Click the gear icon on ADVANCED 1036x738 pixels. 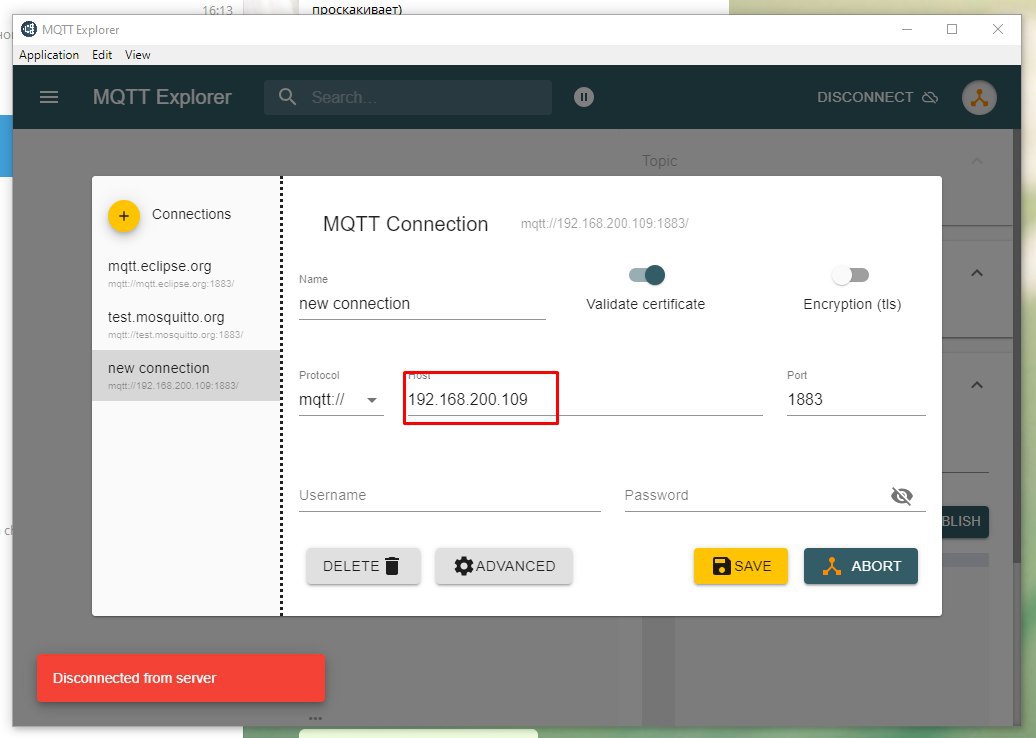pyautogui.click(x=464, y=566)
